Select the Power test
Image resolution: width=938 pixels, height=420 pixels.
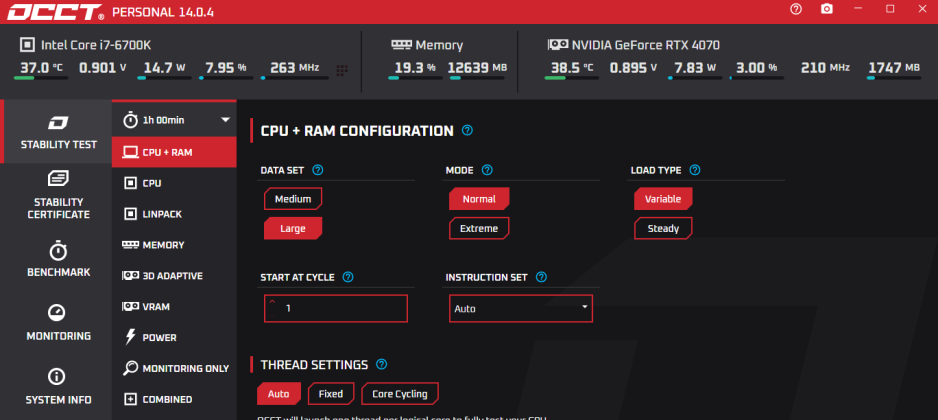174,337
